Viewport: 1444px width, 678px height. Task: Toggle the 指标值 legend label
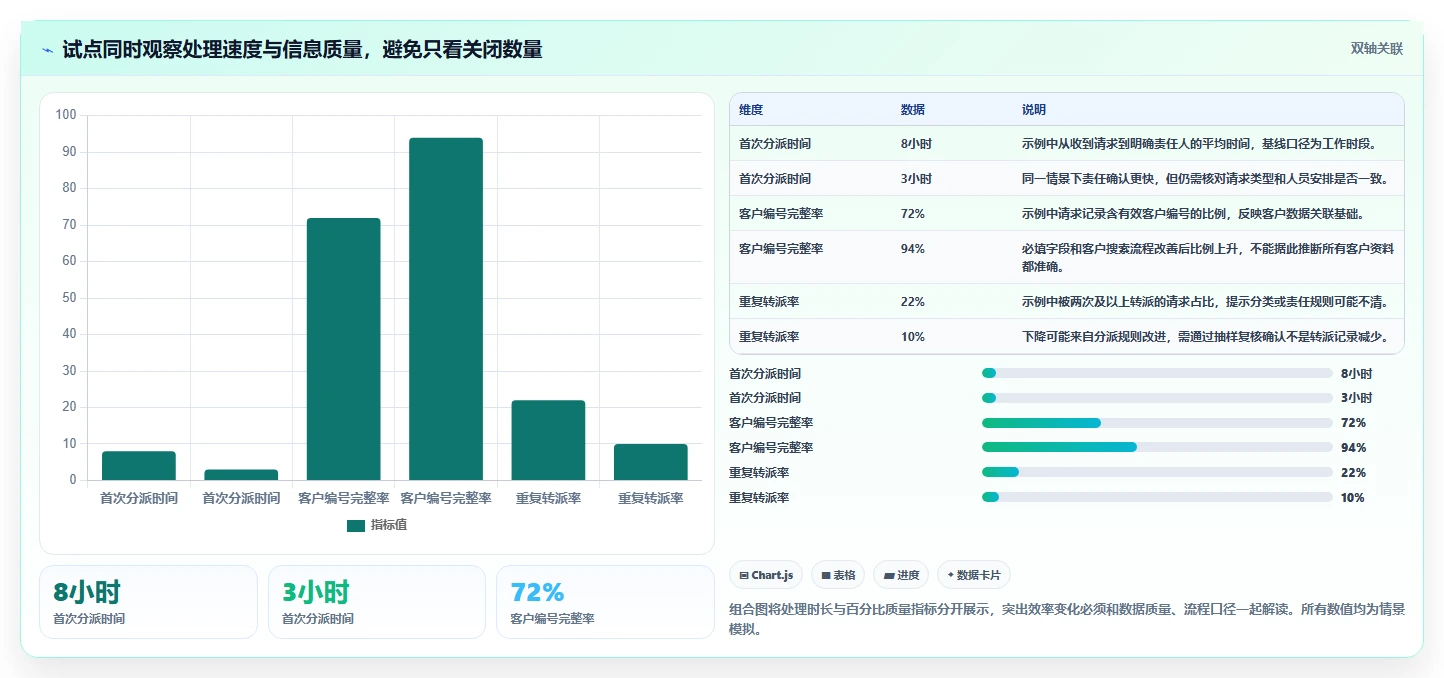click(x=388, y=526)
